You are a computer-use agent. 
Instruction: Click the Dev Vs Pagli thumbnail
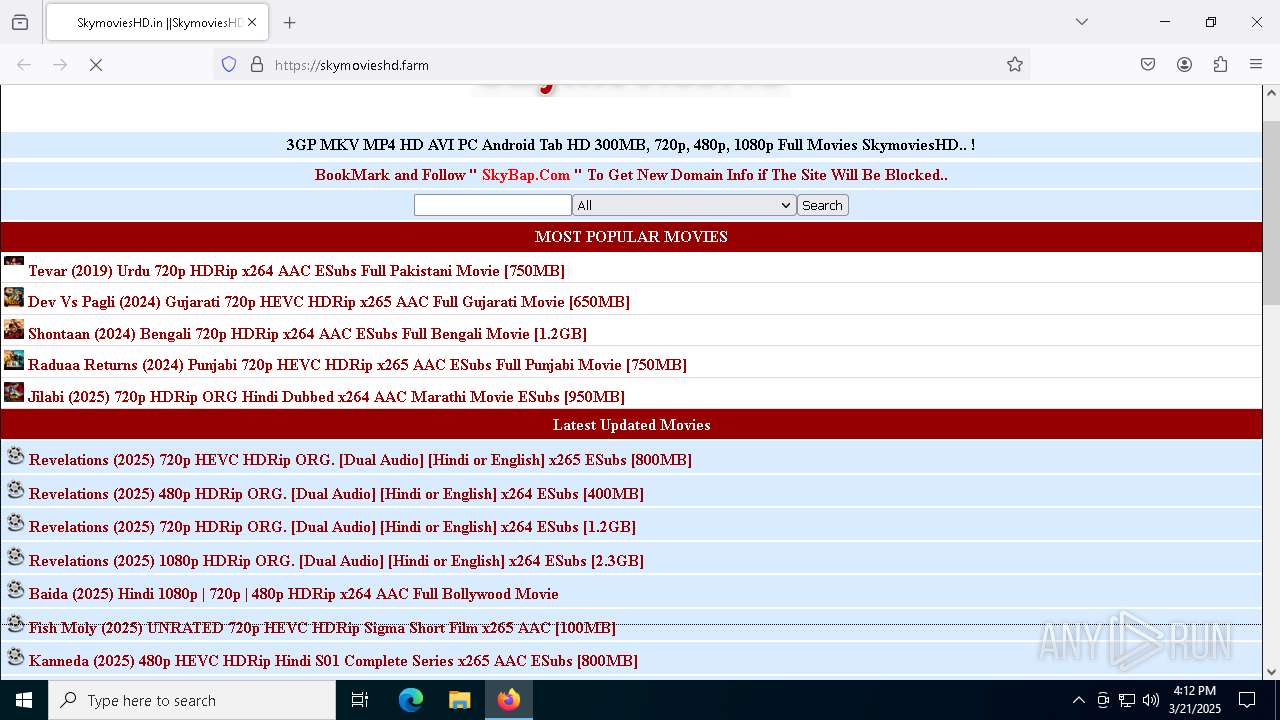point(14,297)
